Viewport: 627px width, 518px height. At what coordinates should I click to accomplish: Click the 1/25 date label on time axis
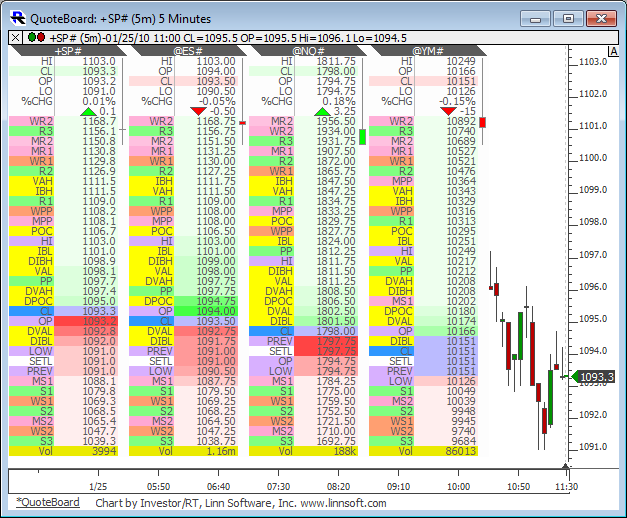(x=98, y=487)
